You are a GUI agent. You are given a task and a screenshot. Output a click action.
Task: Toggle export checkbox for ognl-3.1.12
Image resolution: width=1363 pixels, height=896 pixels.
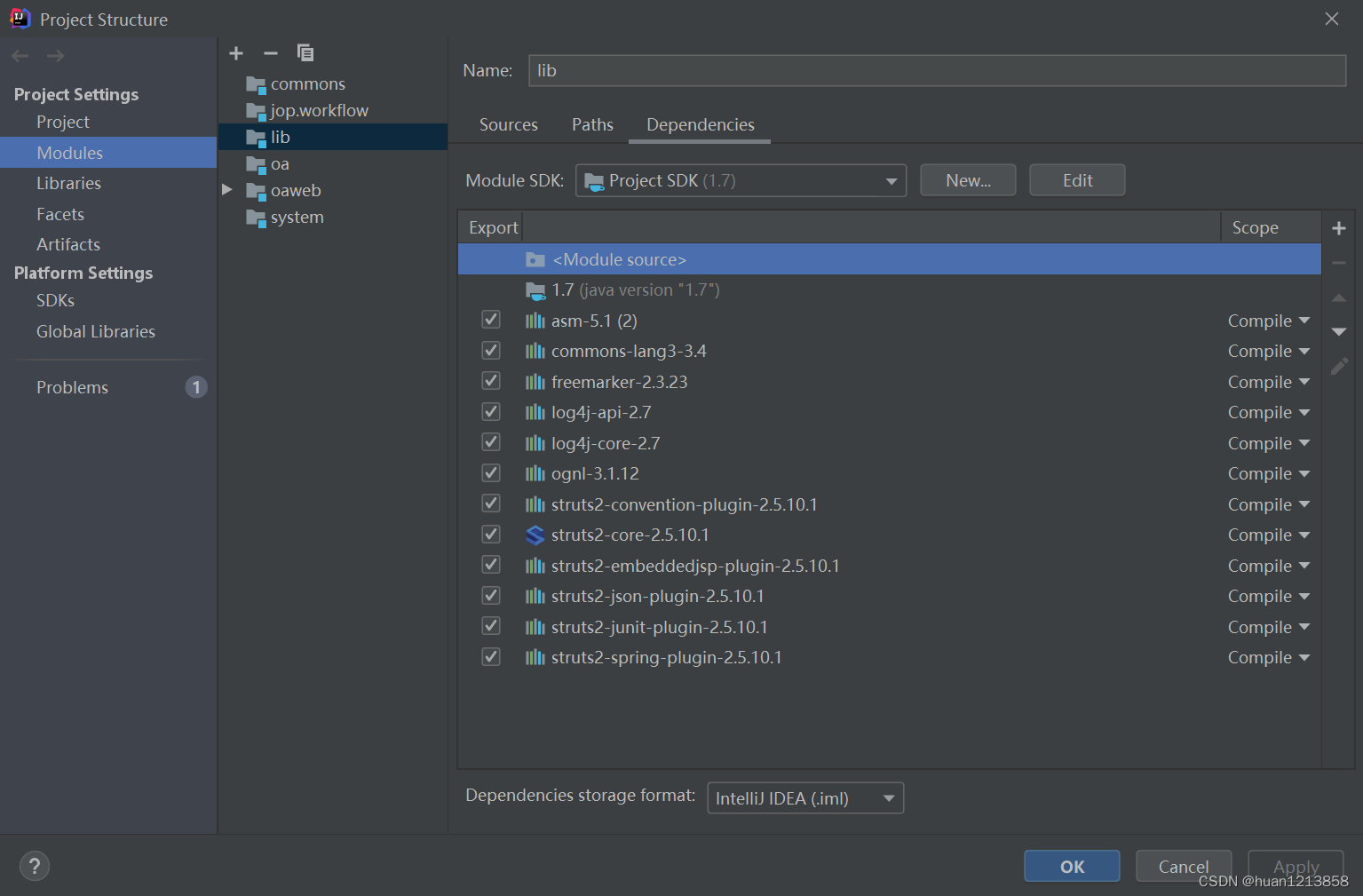(x=490, y=472)
